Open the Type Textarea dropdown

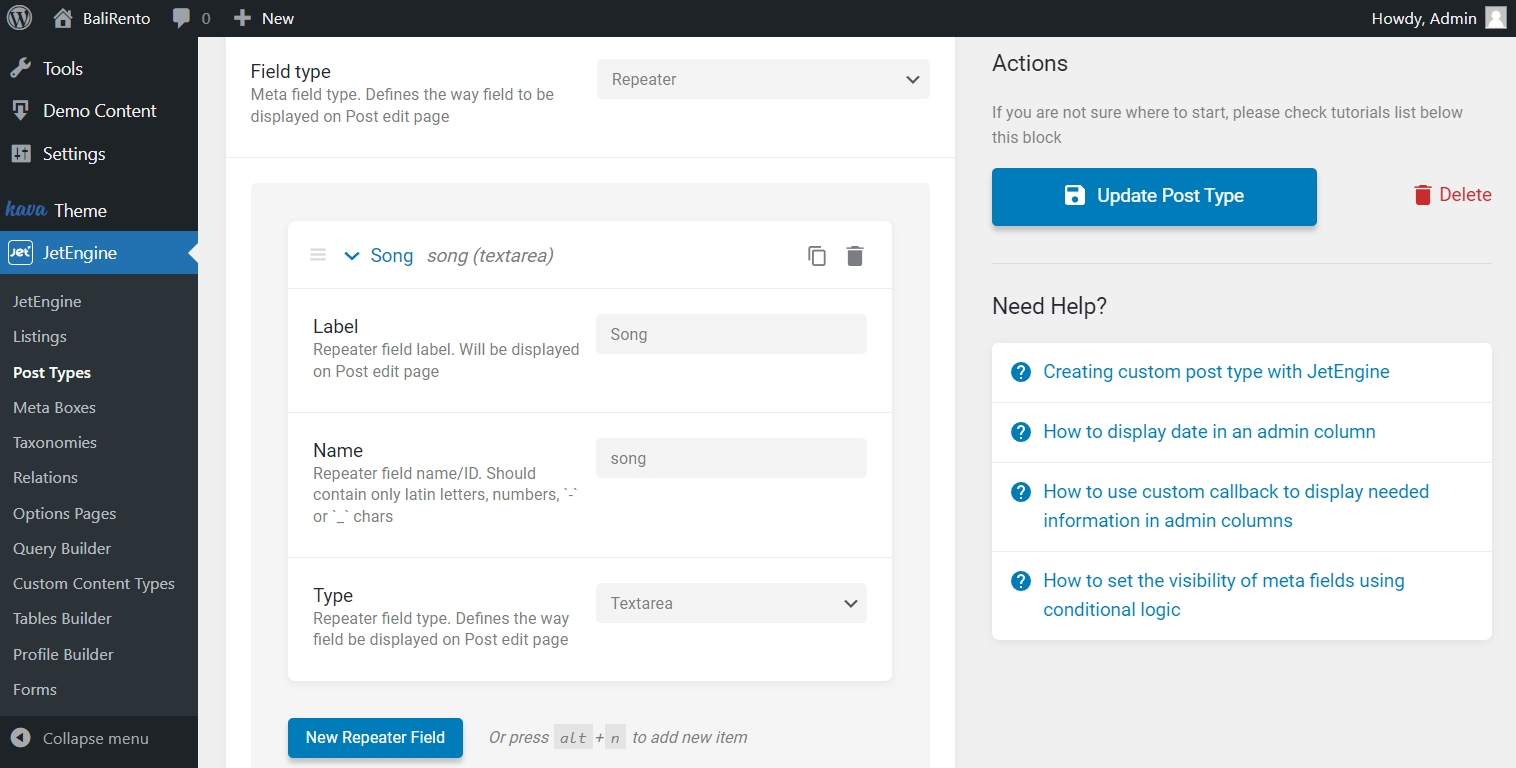[731, 603]
